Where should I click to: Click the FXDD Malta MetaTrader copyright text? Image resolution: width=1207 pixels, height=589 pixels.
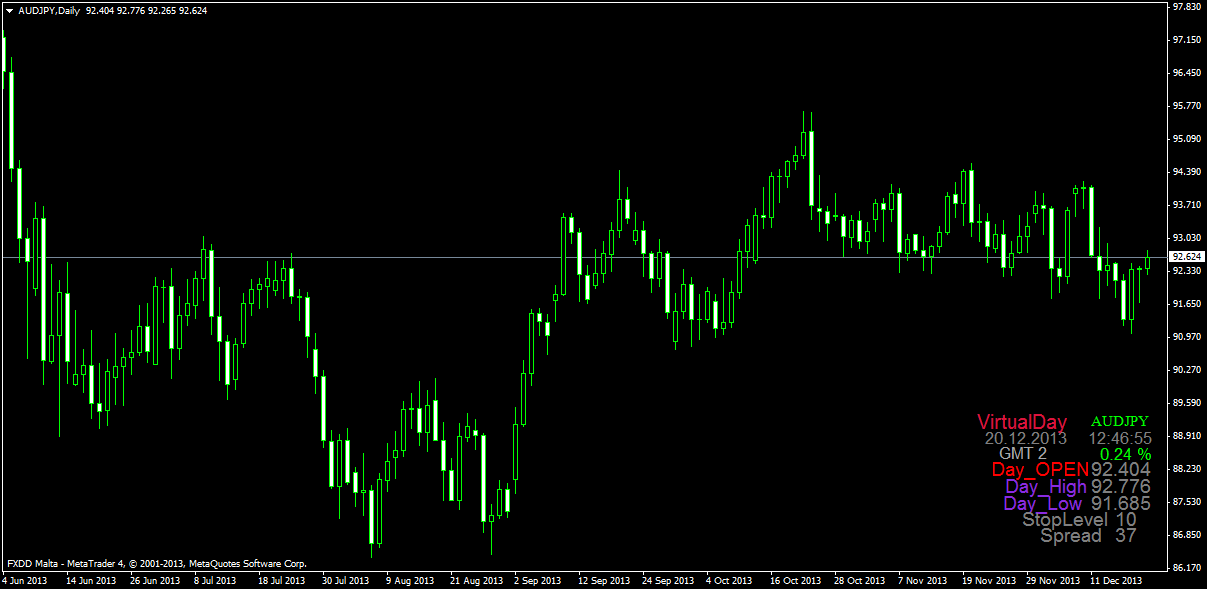155,564
